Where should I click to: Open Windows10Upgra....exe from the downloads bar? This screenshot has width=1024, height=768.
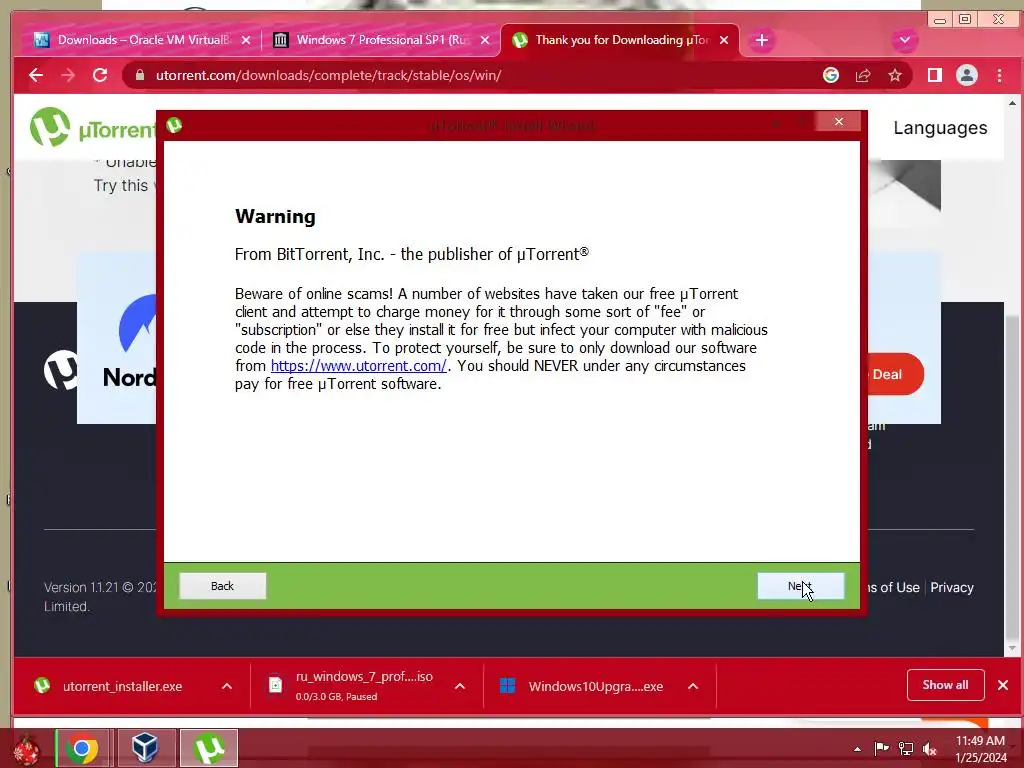(581, 686)
